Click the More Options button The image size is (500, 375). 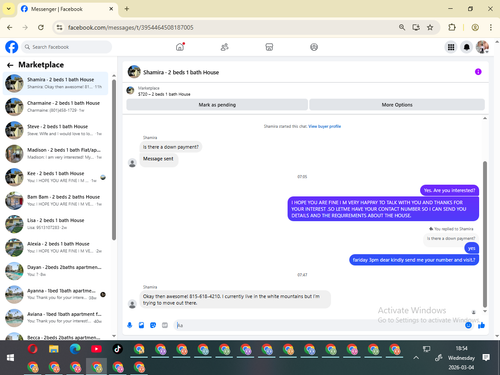coord(397,105)
